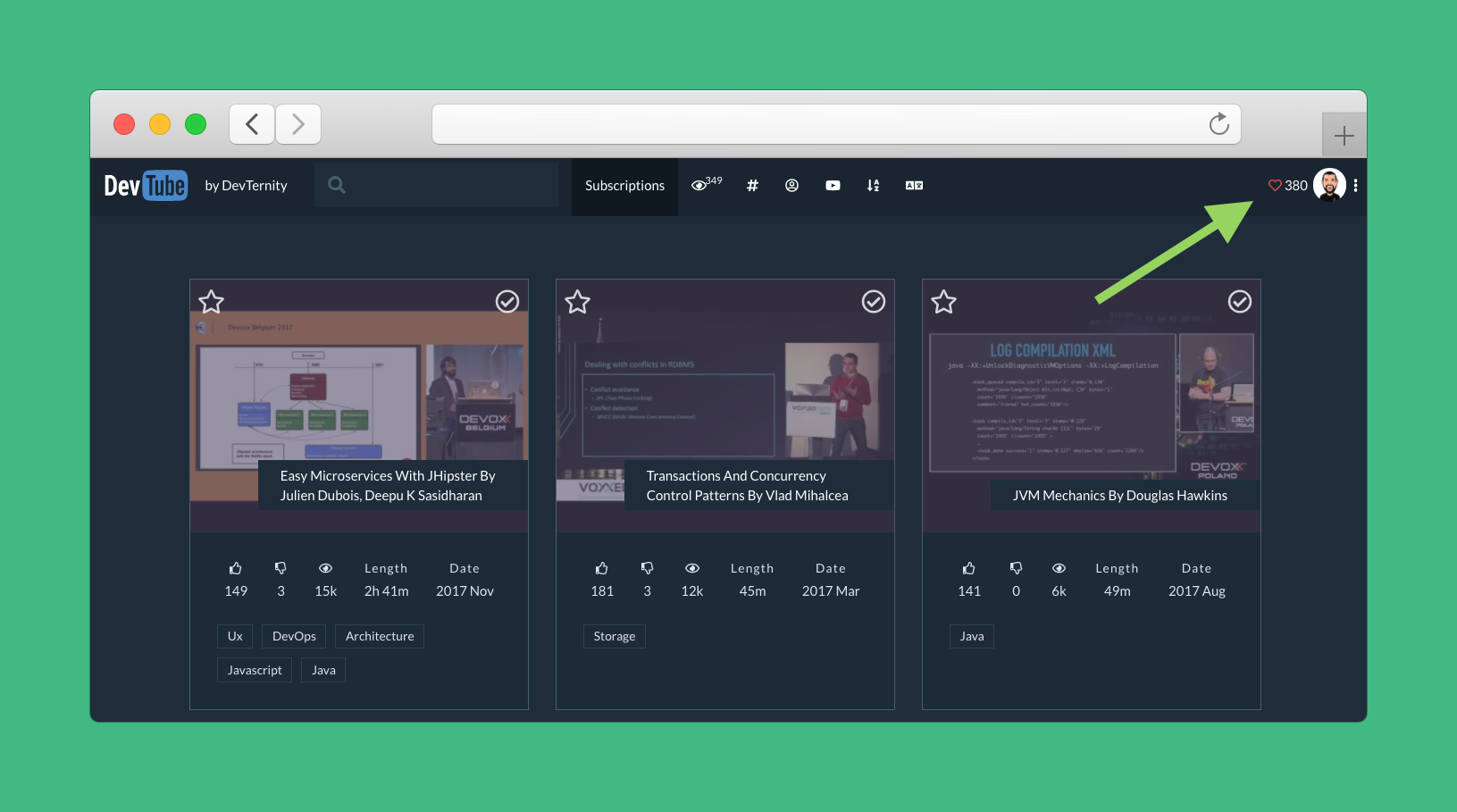Click the 49m length value
The width and height of the screenshot is (1457, 812).
click(1117, 591)
